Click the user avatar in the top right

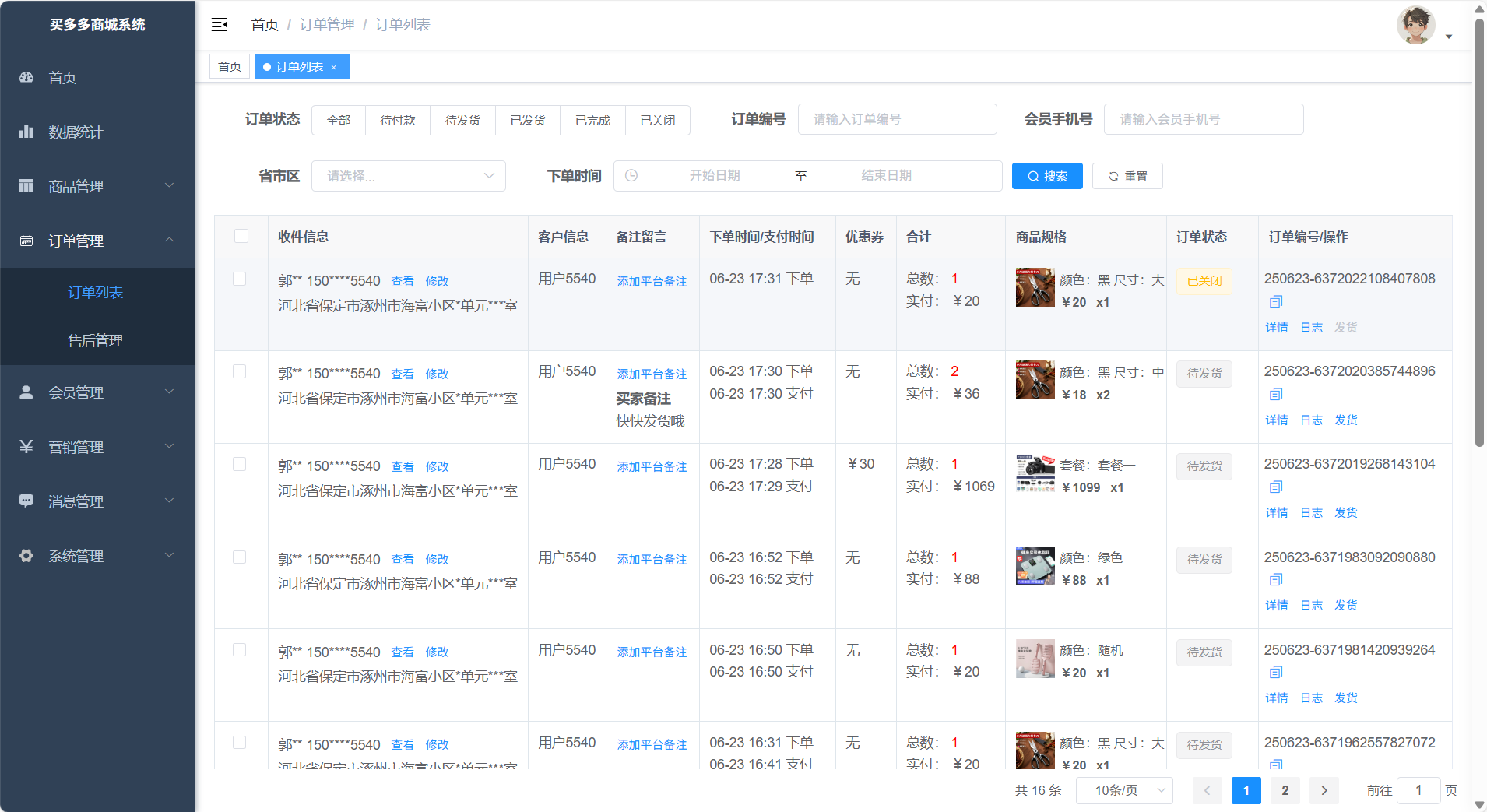pos(1415,26)
